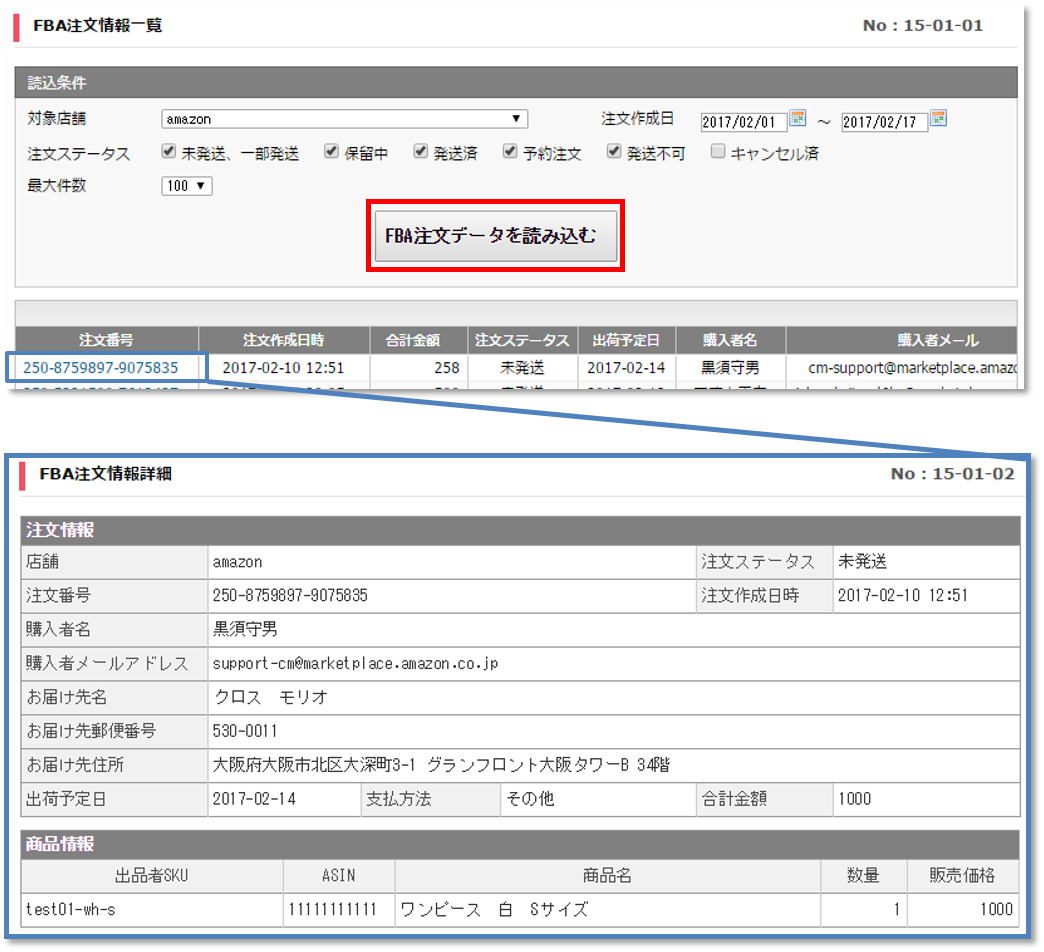The height and width of the screenshot is (952, 1044).
Task: Click the detail 店舗 value amazon
Action: pos(237,562)
